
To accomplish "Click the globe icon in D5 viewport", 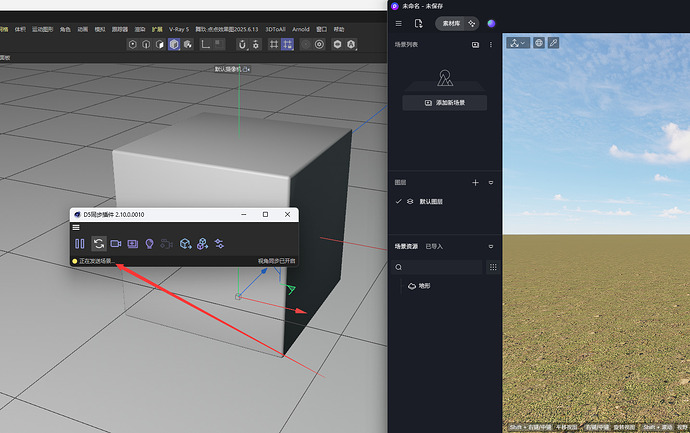I will 539,43.
